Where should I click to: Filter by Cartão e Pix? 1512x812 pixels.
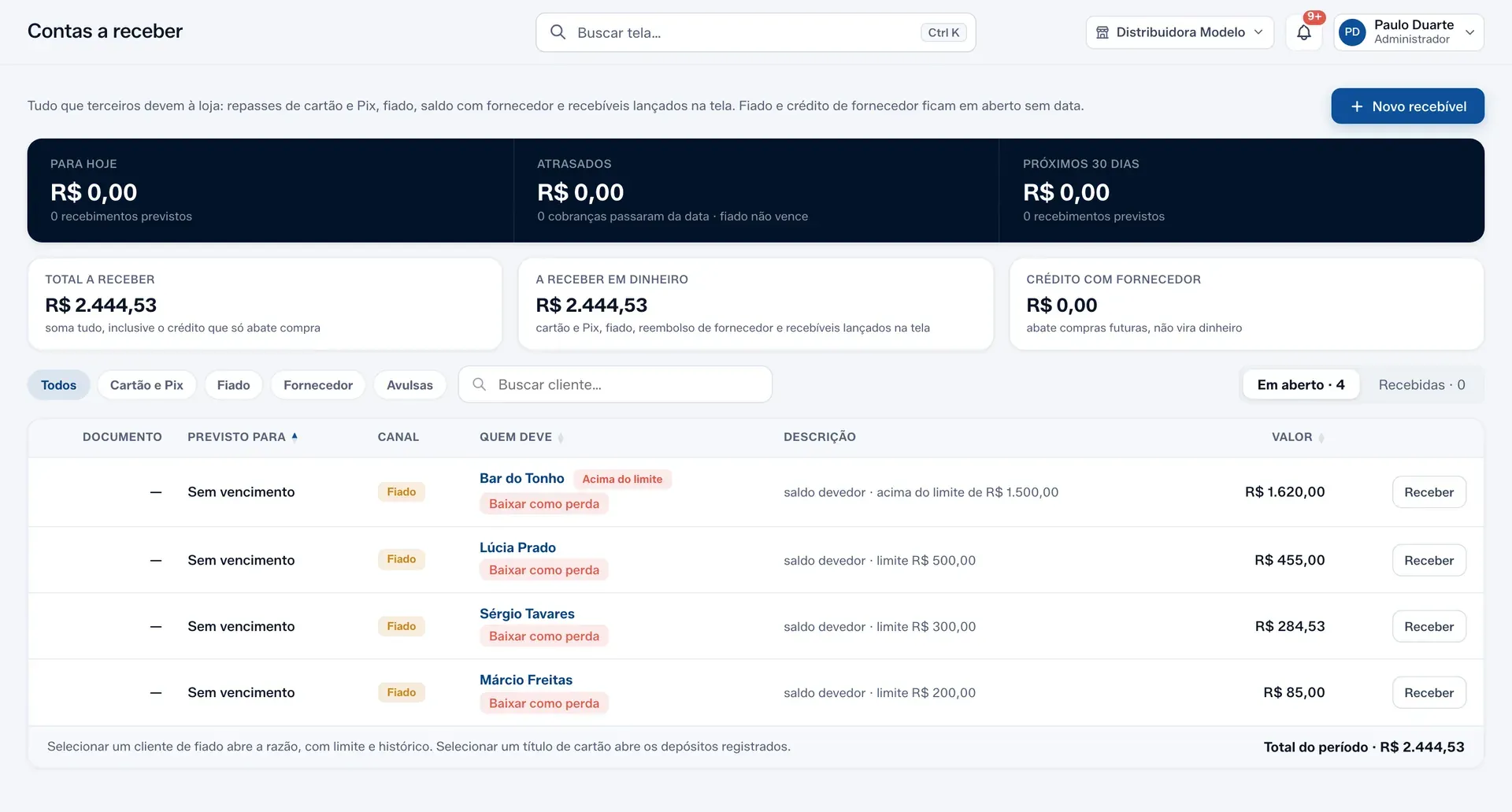[146, 385]
